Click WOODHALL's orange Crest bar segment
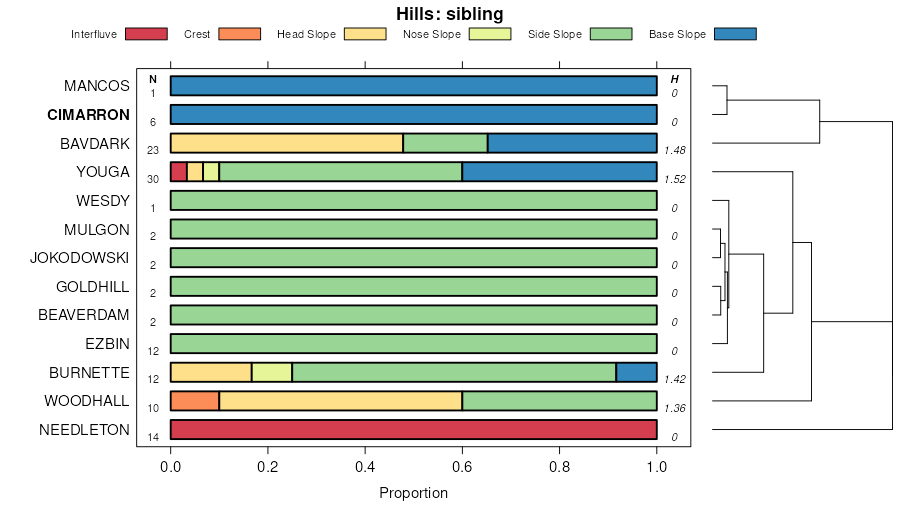This screenshot has width=900, height=520. click(x=195, y=401)
